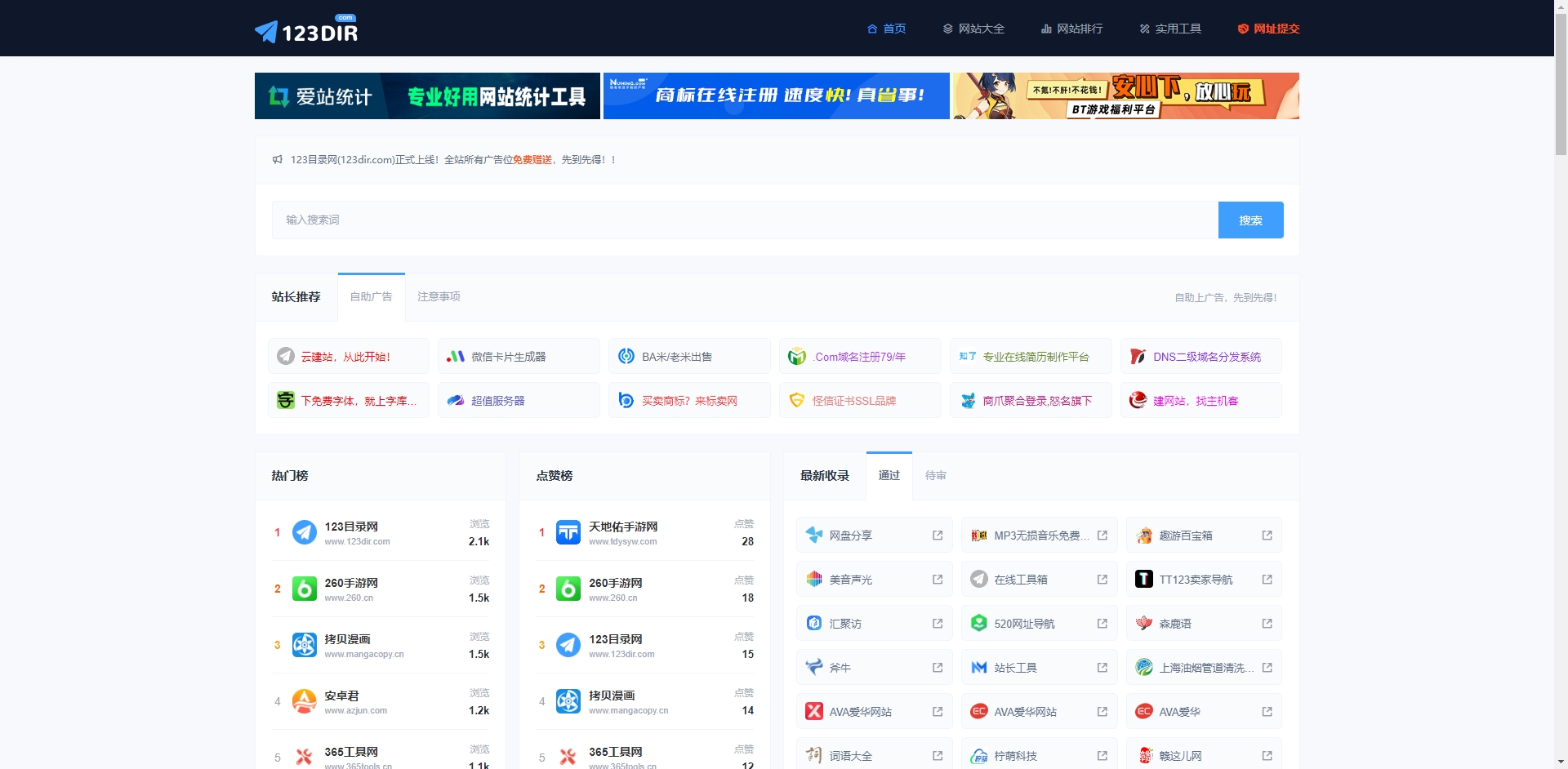Click 网址提交 submit link
The image size is (1568, 769).
click(x=1268, y=29)
